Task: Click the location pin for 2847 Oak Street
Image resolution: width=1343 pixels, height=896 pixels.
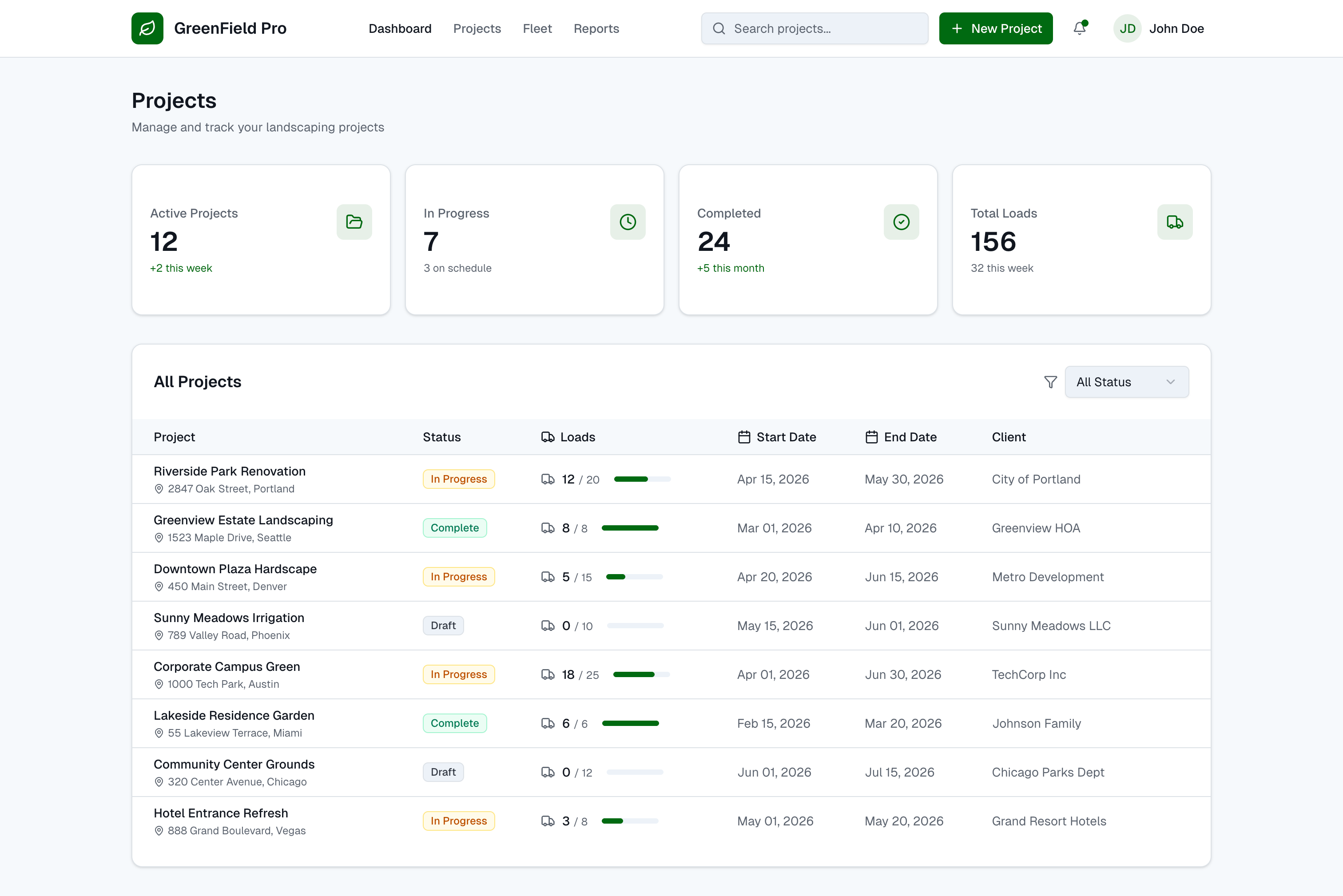Action: (x=159, y=488)
